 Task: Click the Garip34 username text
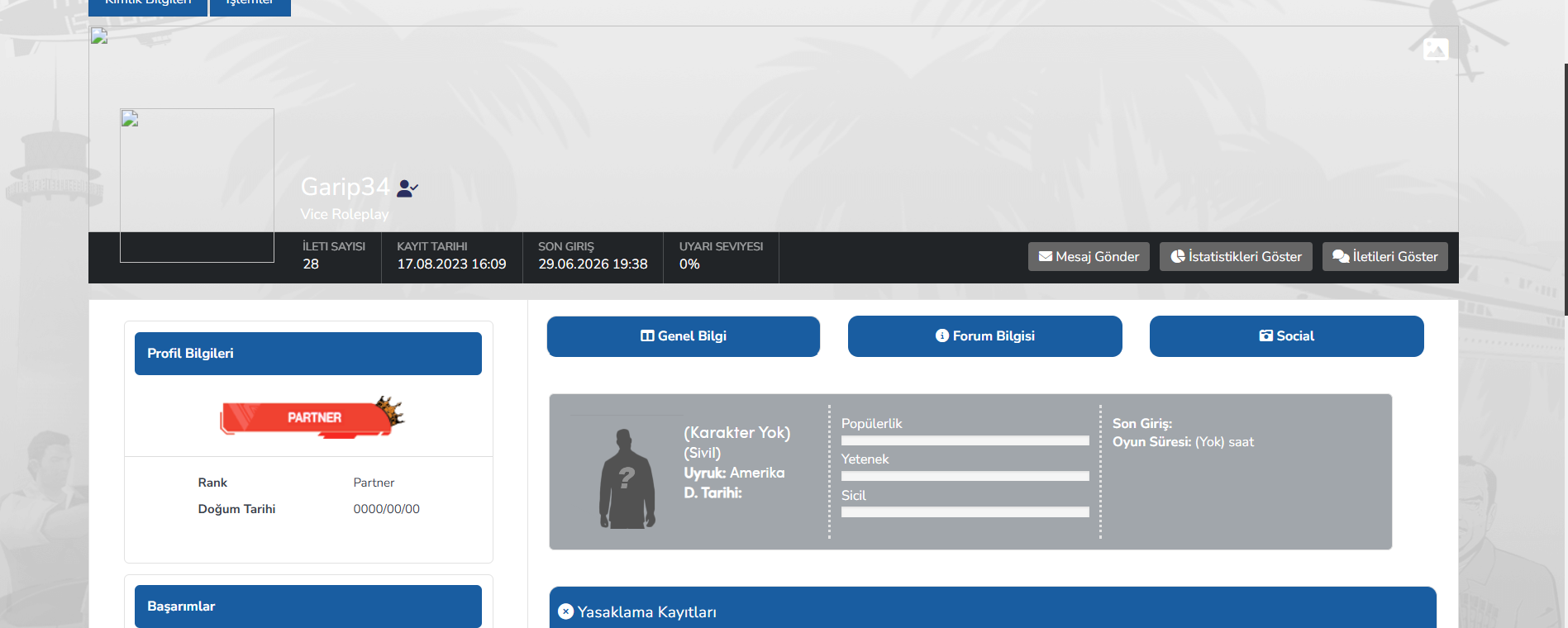[345, 187]
